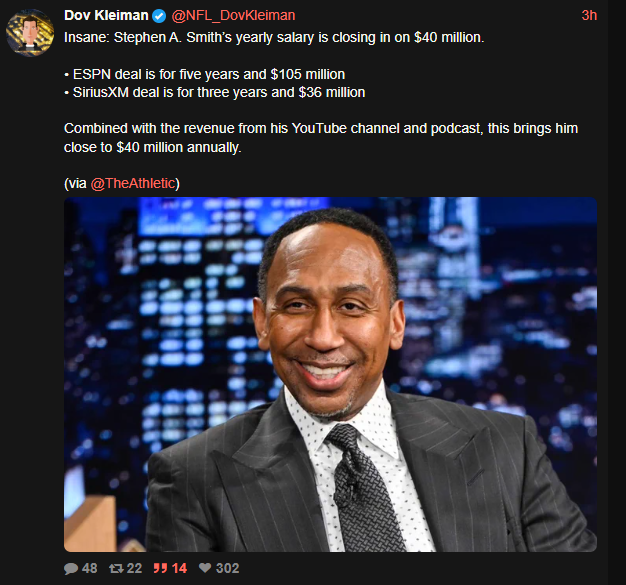Image resolution: width=626 pixels, height=585 pixels.
Task: View the 22 reposts count
Action: point(135,568)
